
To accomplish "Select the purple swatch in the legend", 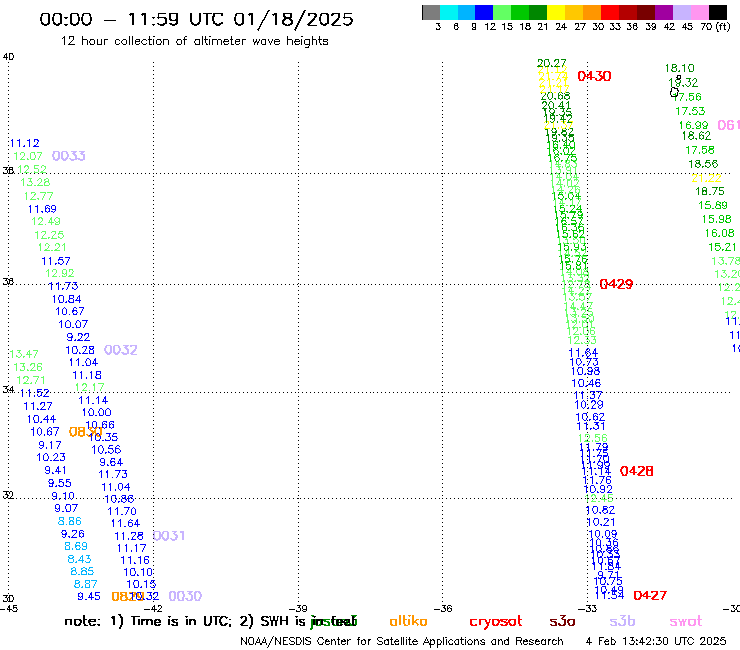I will (x=664, y=12).
